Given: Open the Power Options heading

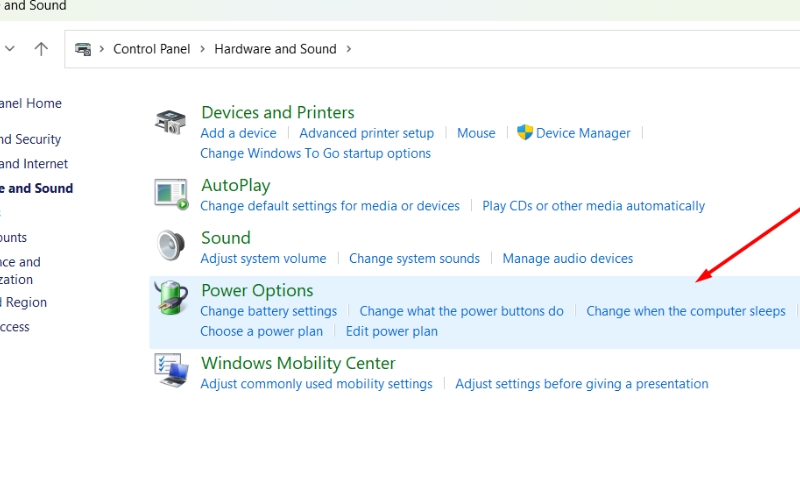Looking at the screenshot, I should coord(257,290).
